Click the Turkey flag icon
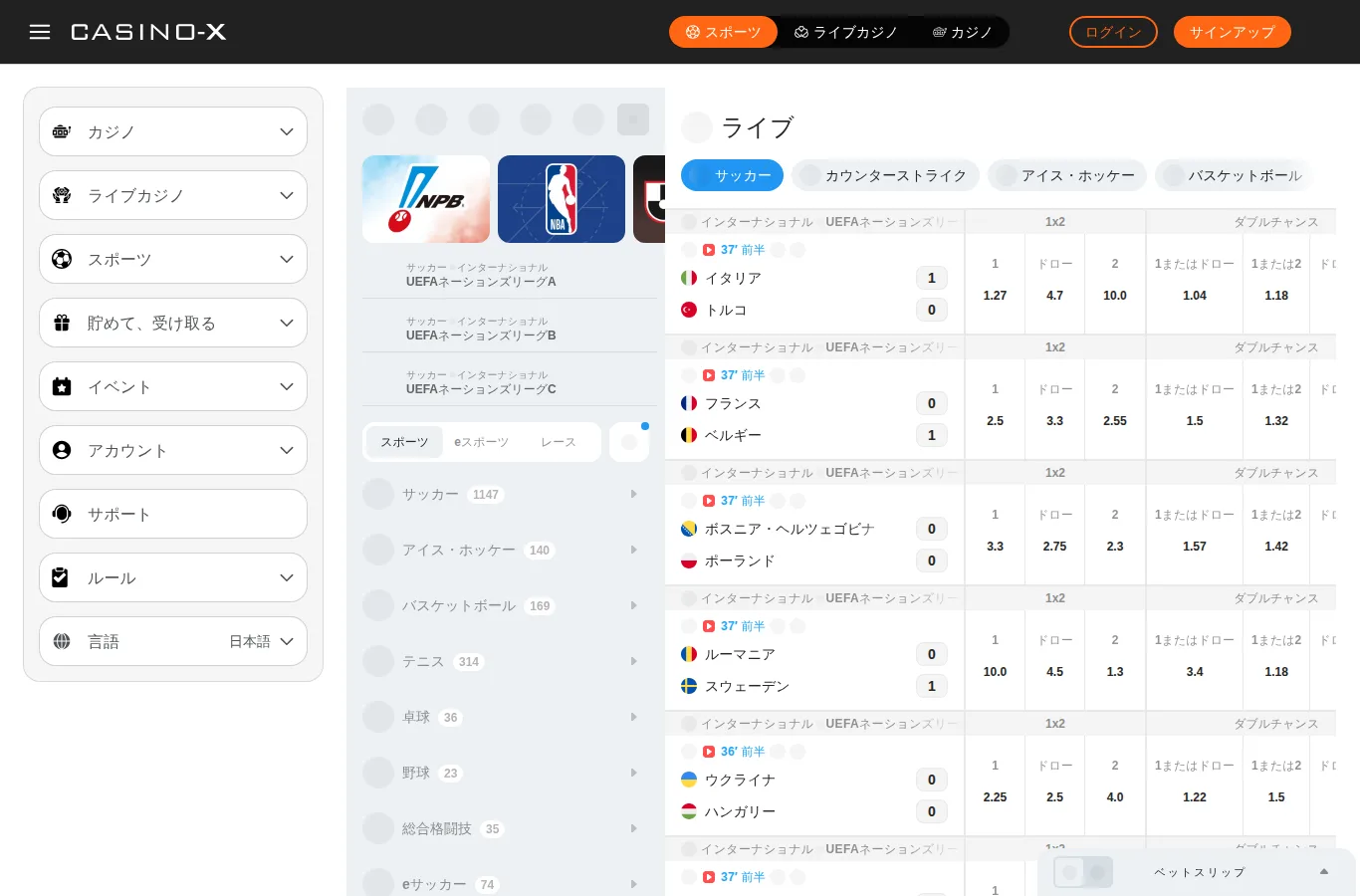 (x=689, y=310)
